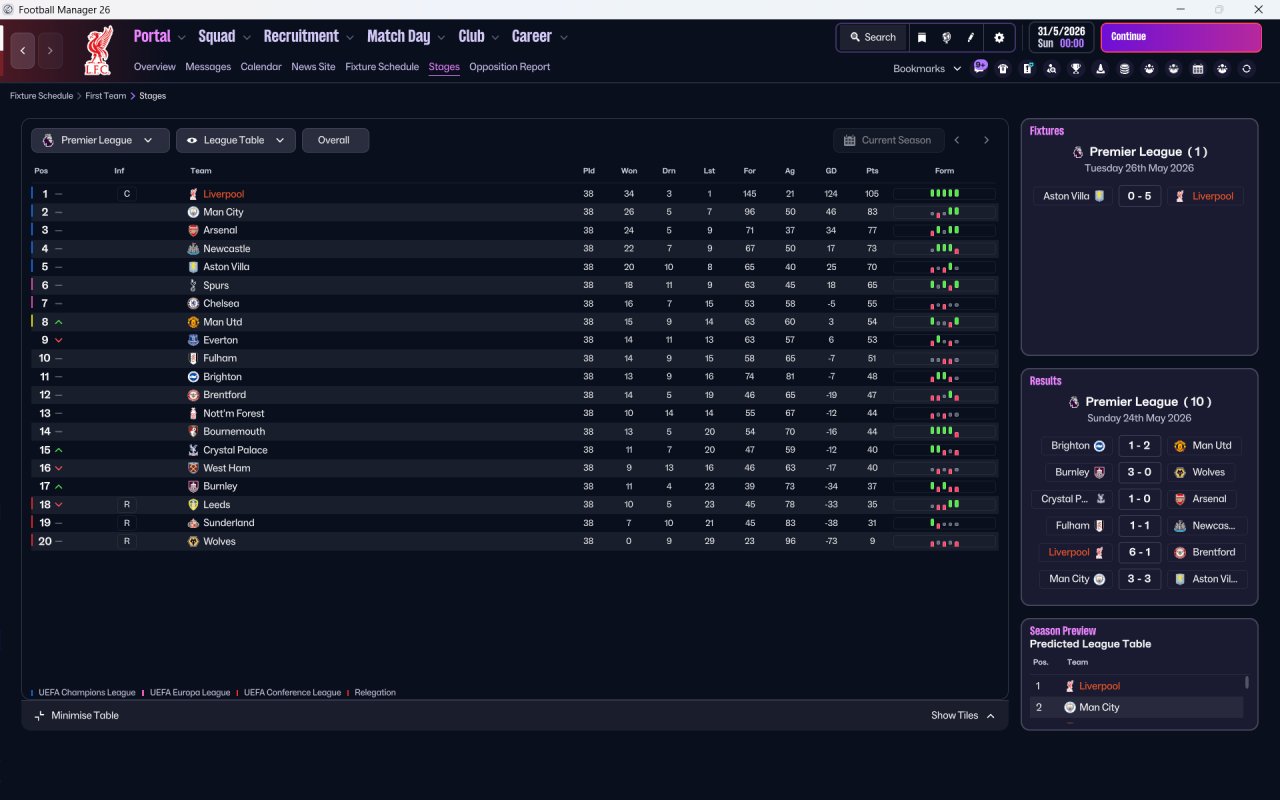Open the globe world icon in top bar

pos(946,37)
